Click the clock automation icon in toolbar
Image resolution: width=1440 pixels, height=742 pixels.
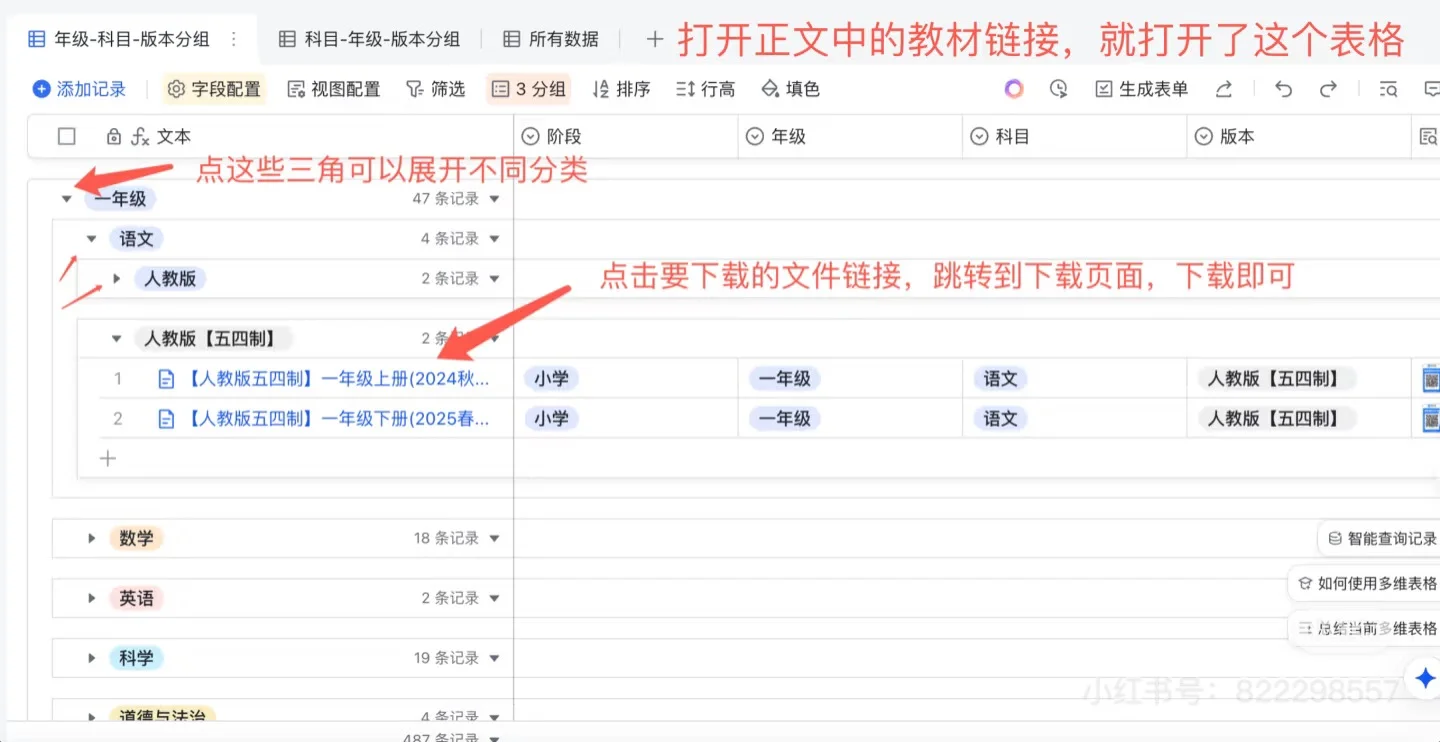pos(1059,89)
